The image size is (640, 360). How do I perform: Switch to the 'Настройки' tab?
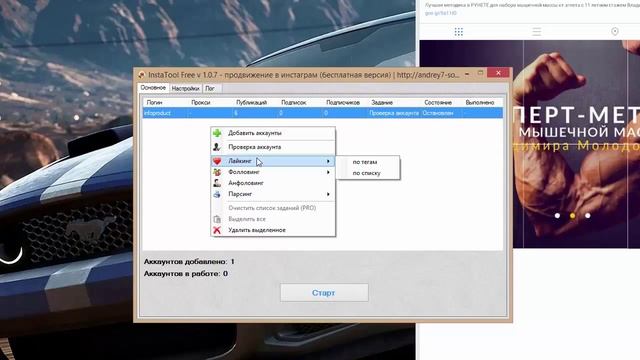(x=185, y=89)
